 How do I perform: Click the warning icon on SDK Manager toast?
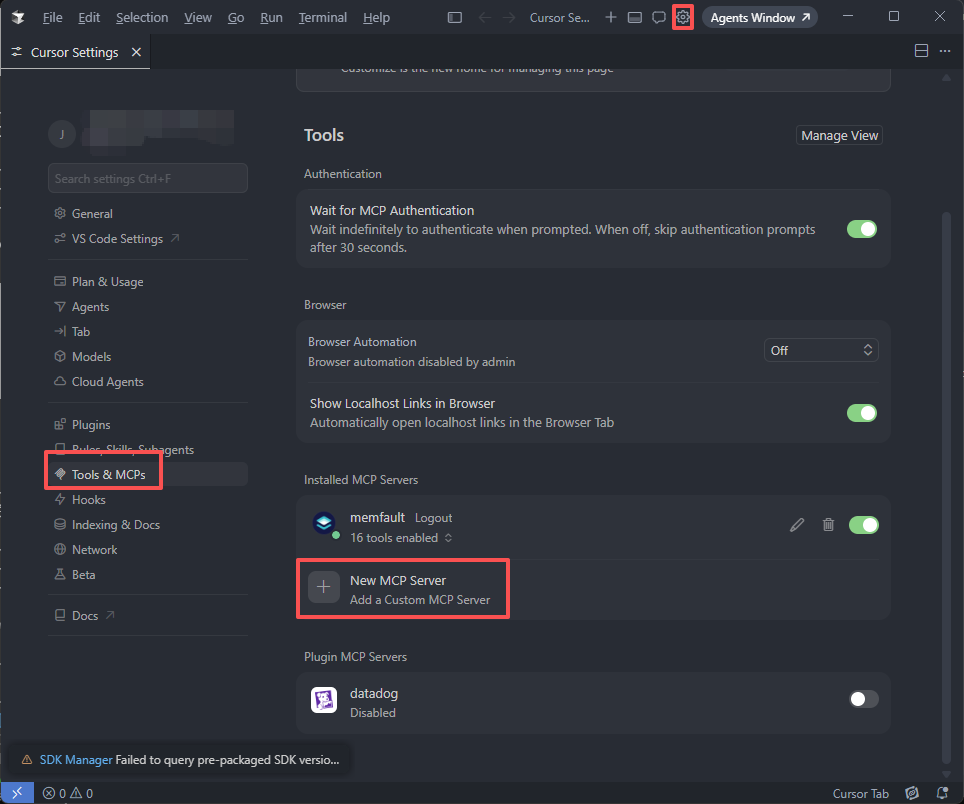(x=26, y=760)
